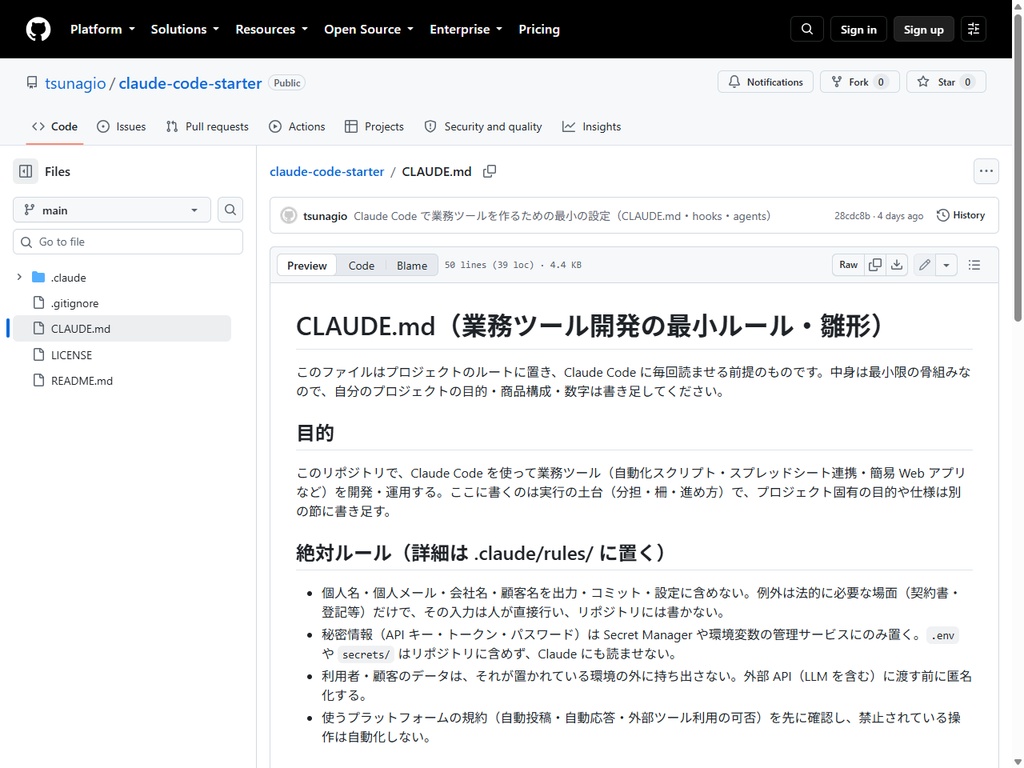Collapse the file tree side panel icon
This screenshot has width=1024, height=768.
pyautogui.click(x=25, y=171)
